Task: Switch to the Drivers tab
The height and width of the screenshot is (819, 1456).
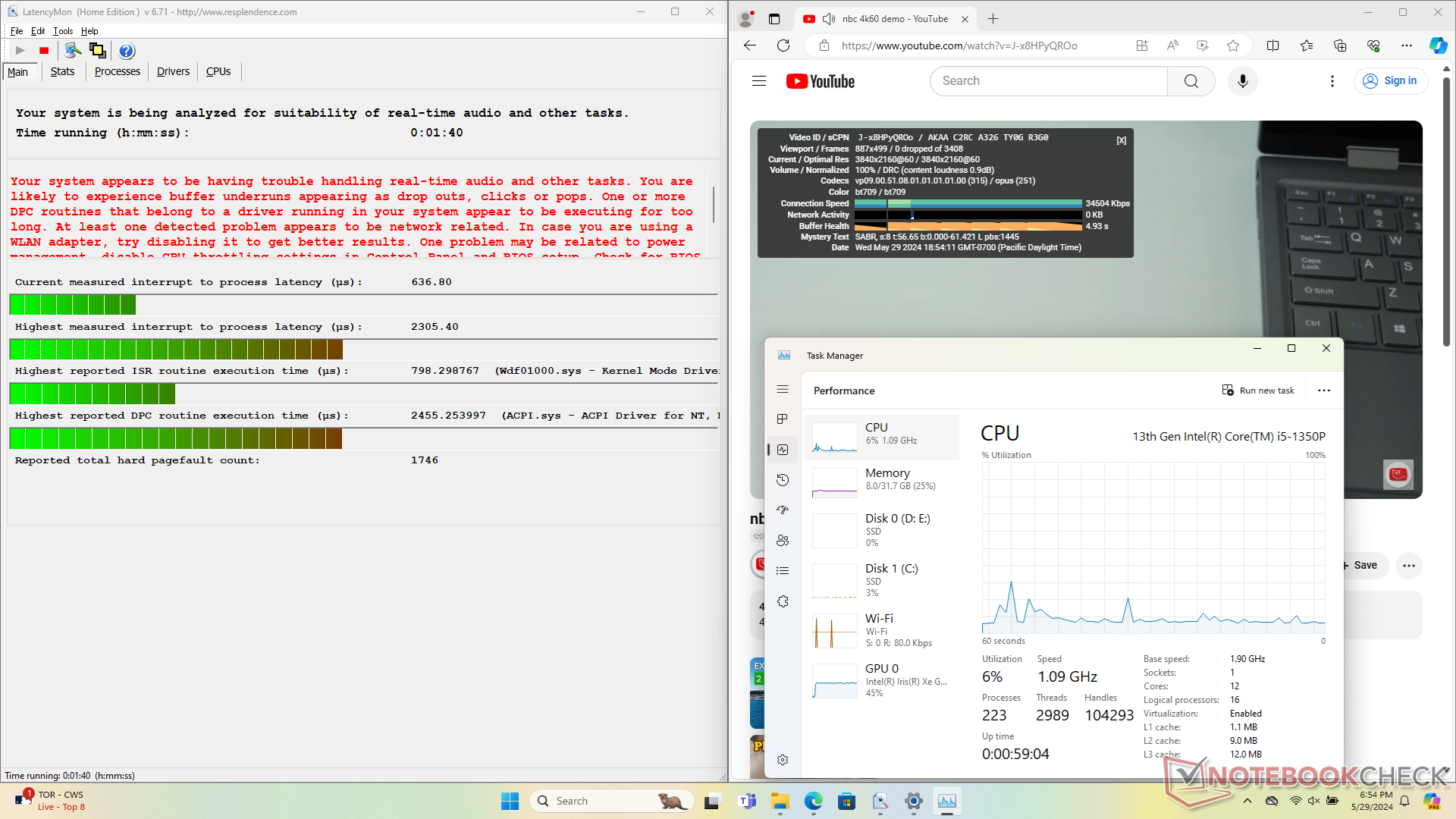Action: (x=173, y=71)
